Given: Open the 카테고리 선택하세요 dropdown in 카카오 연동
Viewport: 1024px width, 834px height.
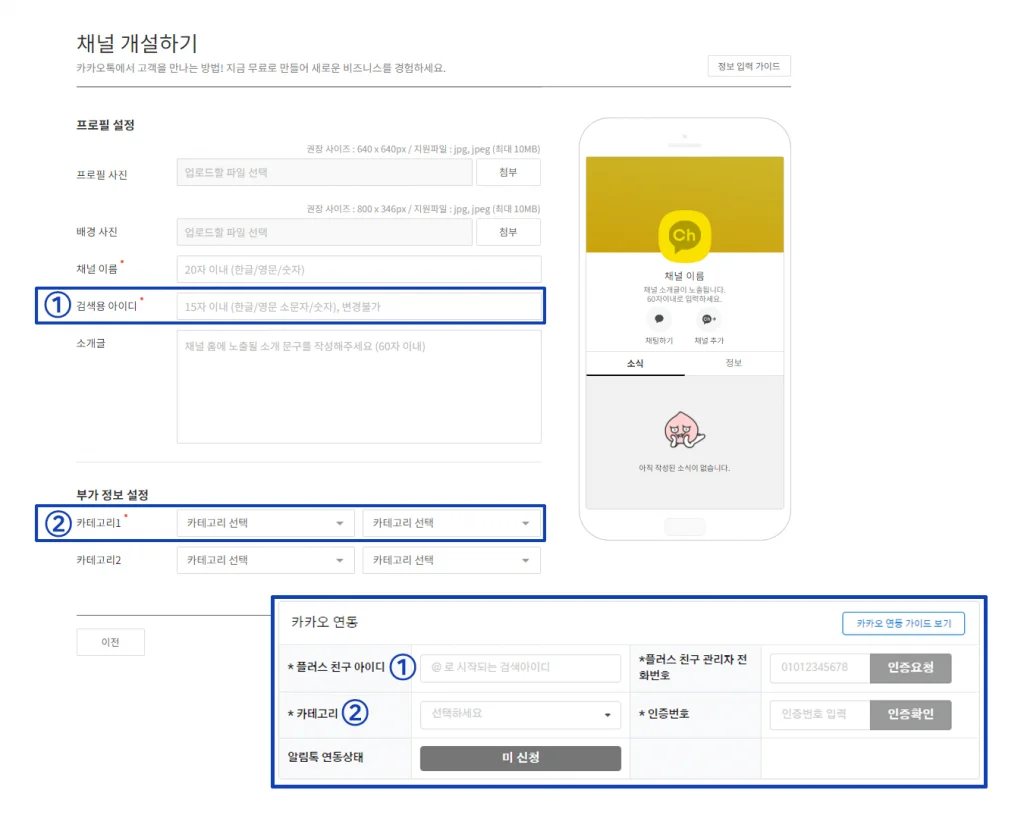Looking at the screenshot, I should 520,714.
